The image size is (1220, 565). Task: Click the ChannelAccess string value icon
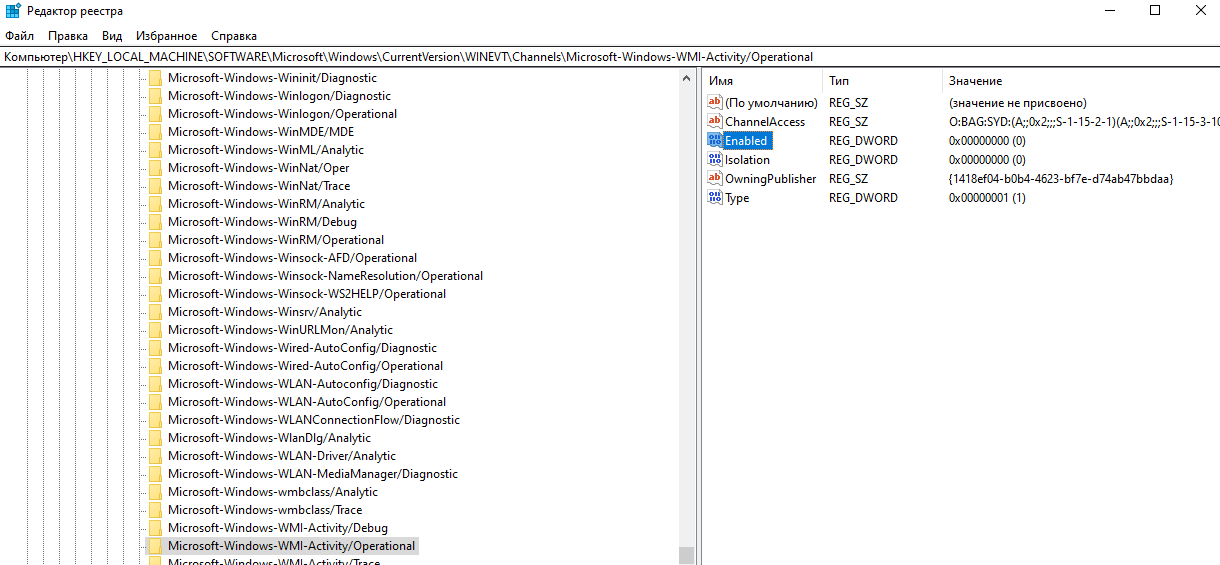714,122
